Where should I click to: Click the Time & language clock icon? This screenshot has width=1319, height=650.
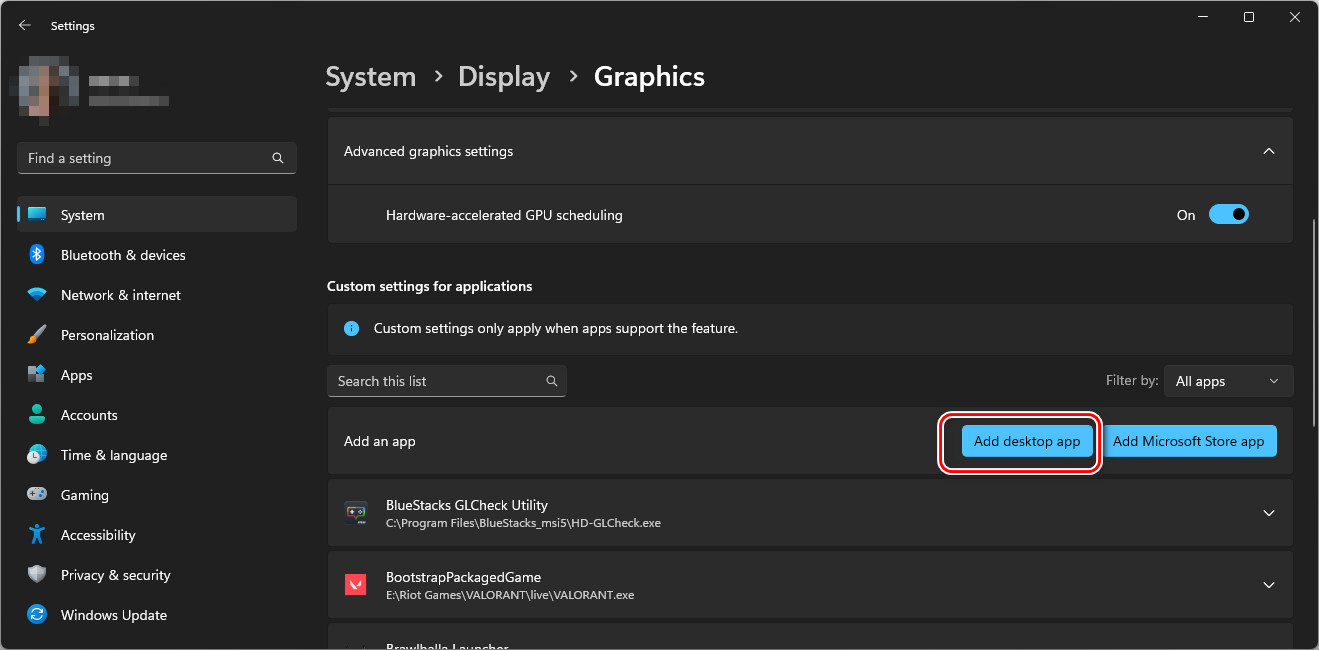tap(37, 455)
